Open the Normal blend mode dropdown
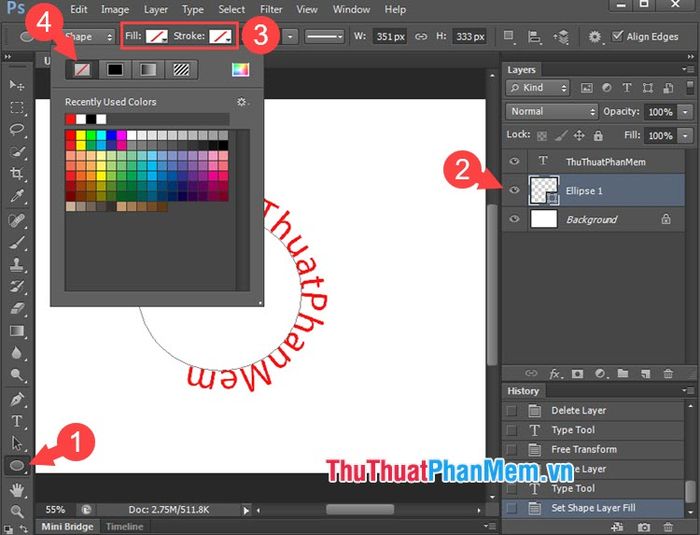The height and width of the screenshot is (535, 700). [x=552, y=111]
